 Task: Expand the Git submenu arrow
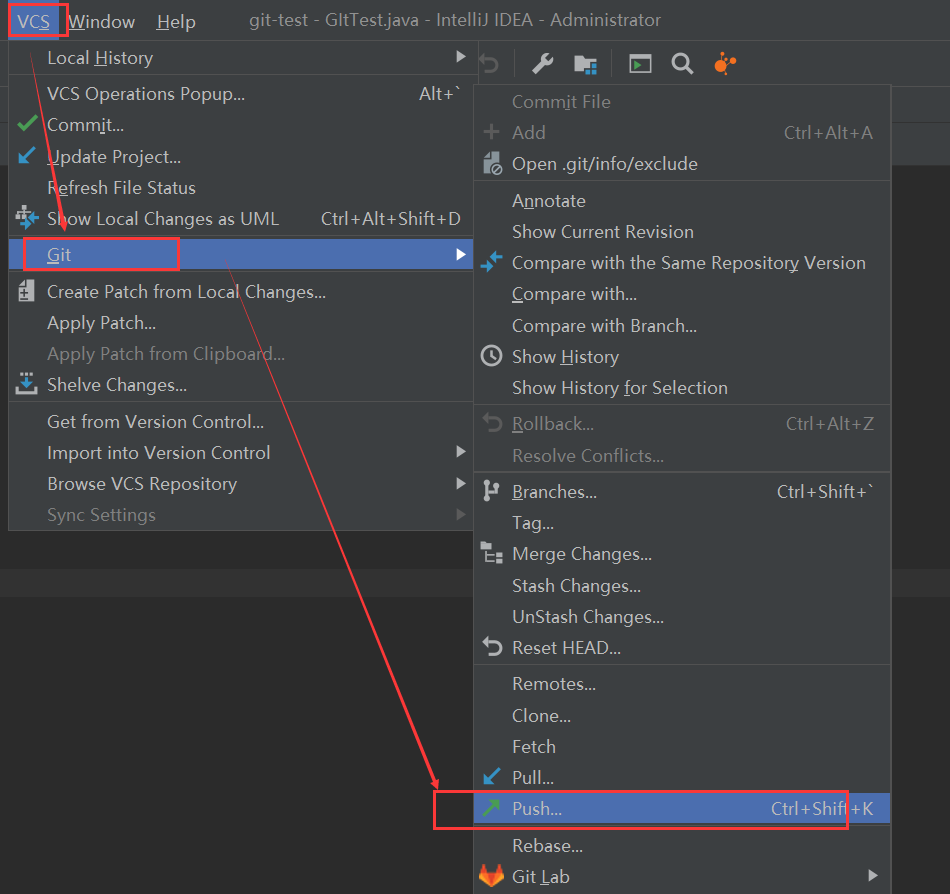(460, 254)
